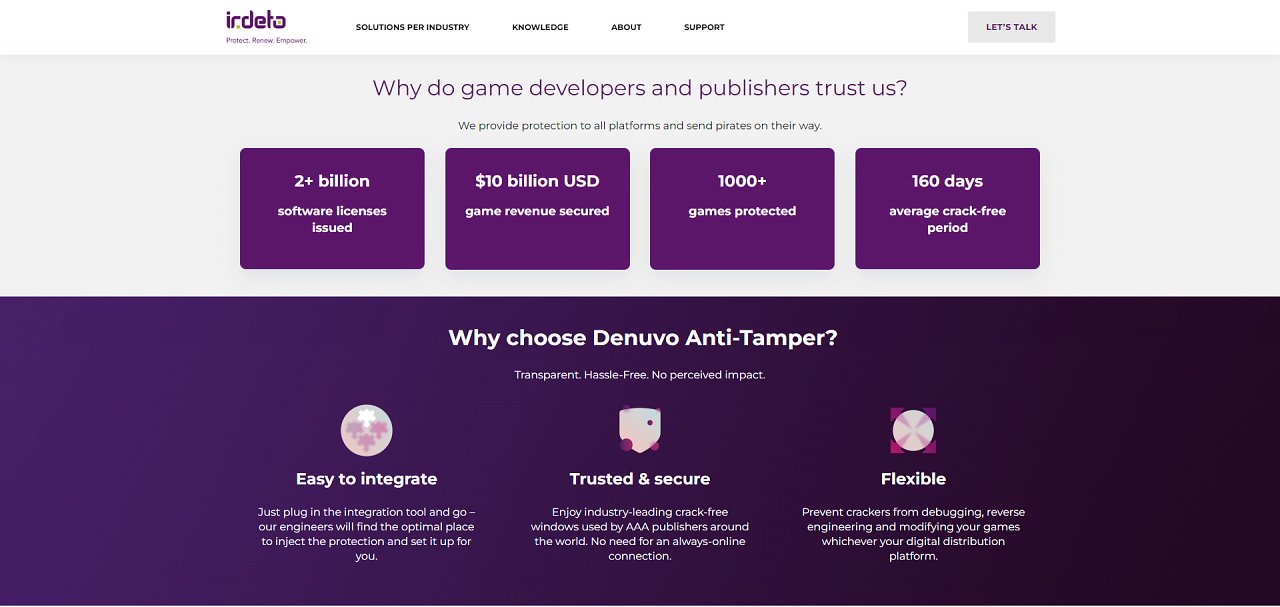This screenshot has height=607, width=1280.
Task: Click the 'Prevent crackers from debugging' paragraph
Action: pyautogui.click(x=913, y=534)
